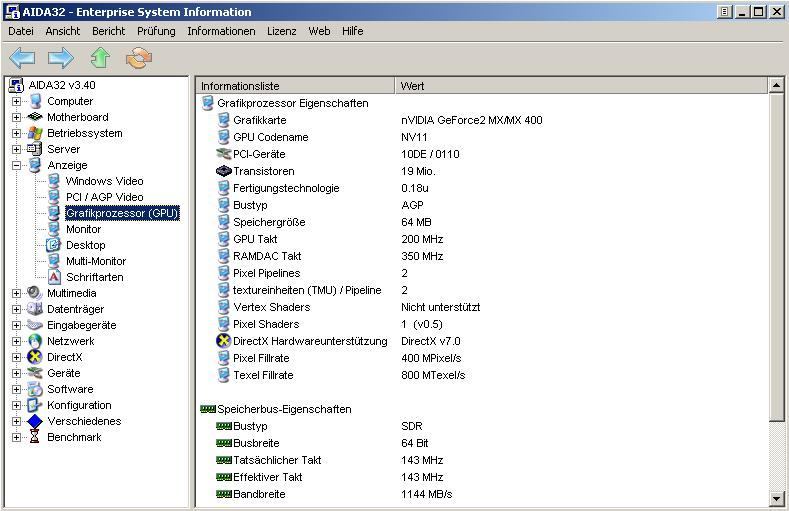
Task: Click the Multimedia speaker icon
Action: [x=34, y=293]
